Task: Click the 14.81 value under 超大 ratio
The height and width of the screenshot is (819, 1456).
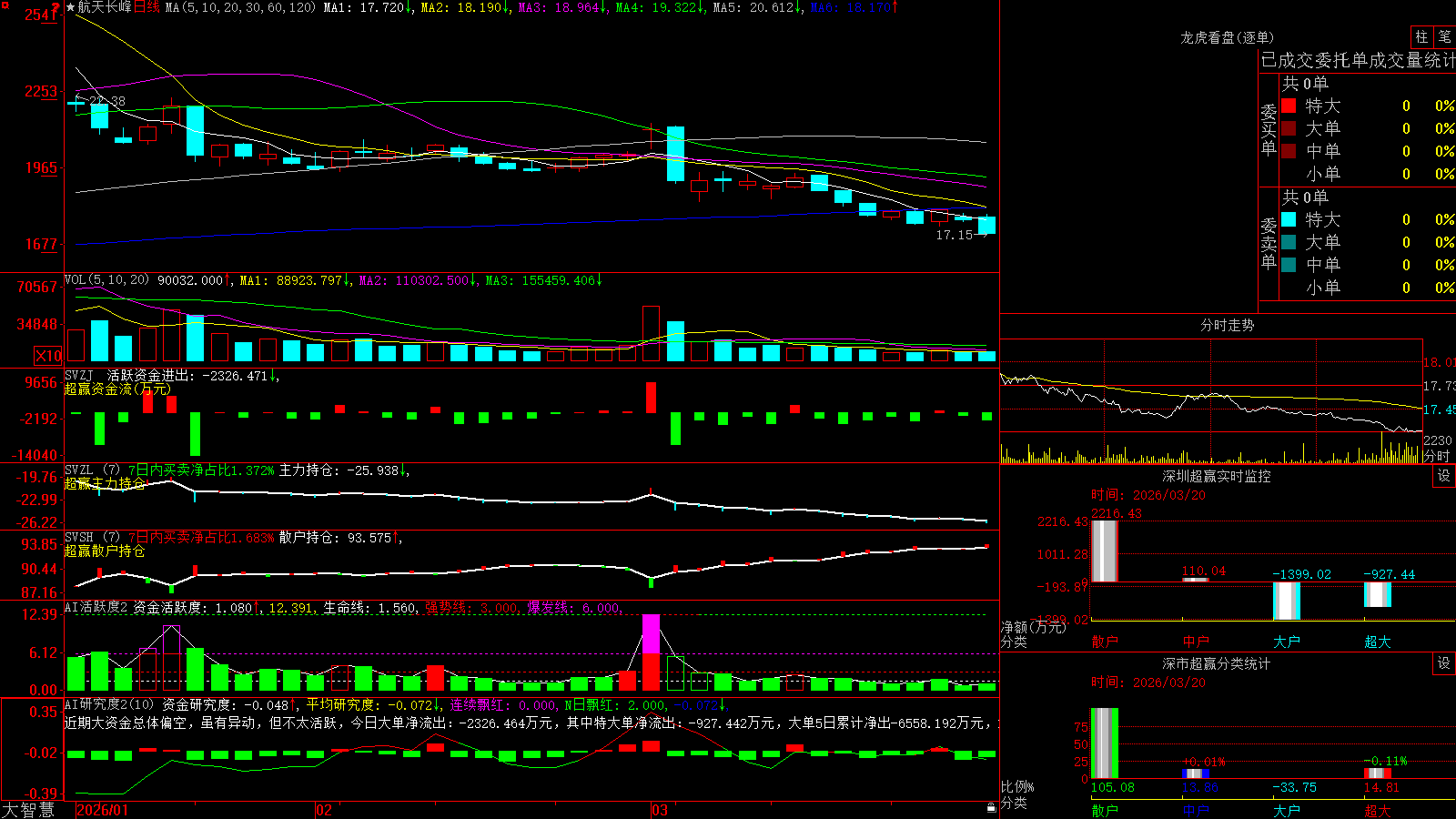Action: coord(1381,787)
